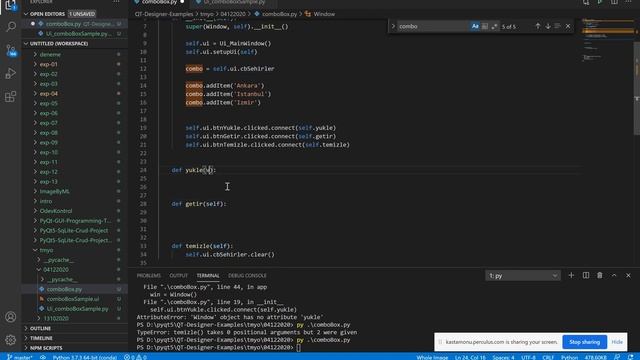Expand the exp-04 folder
640x360 pixels.
tap(48, 93)
